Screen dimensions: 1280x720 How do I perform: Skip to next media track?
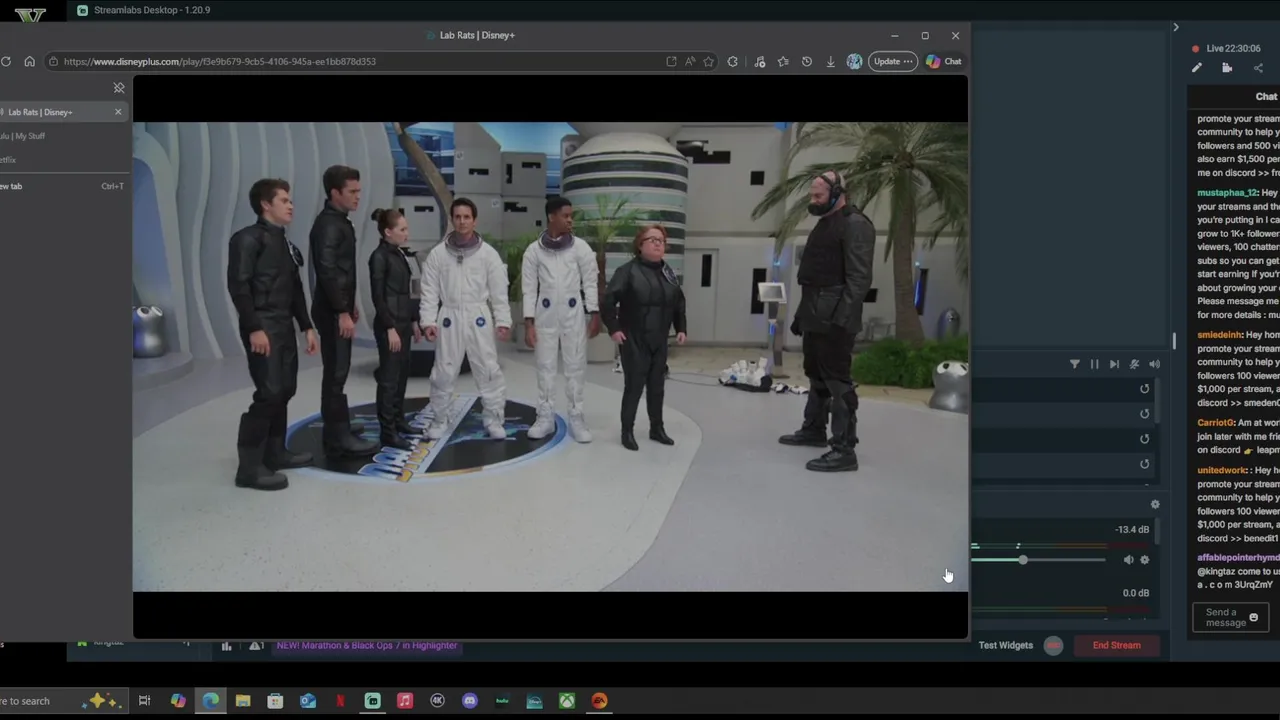pyautogui.click(x=1115, y=365)
